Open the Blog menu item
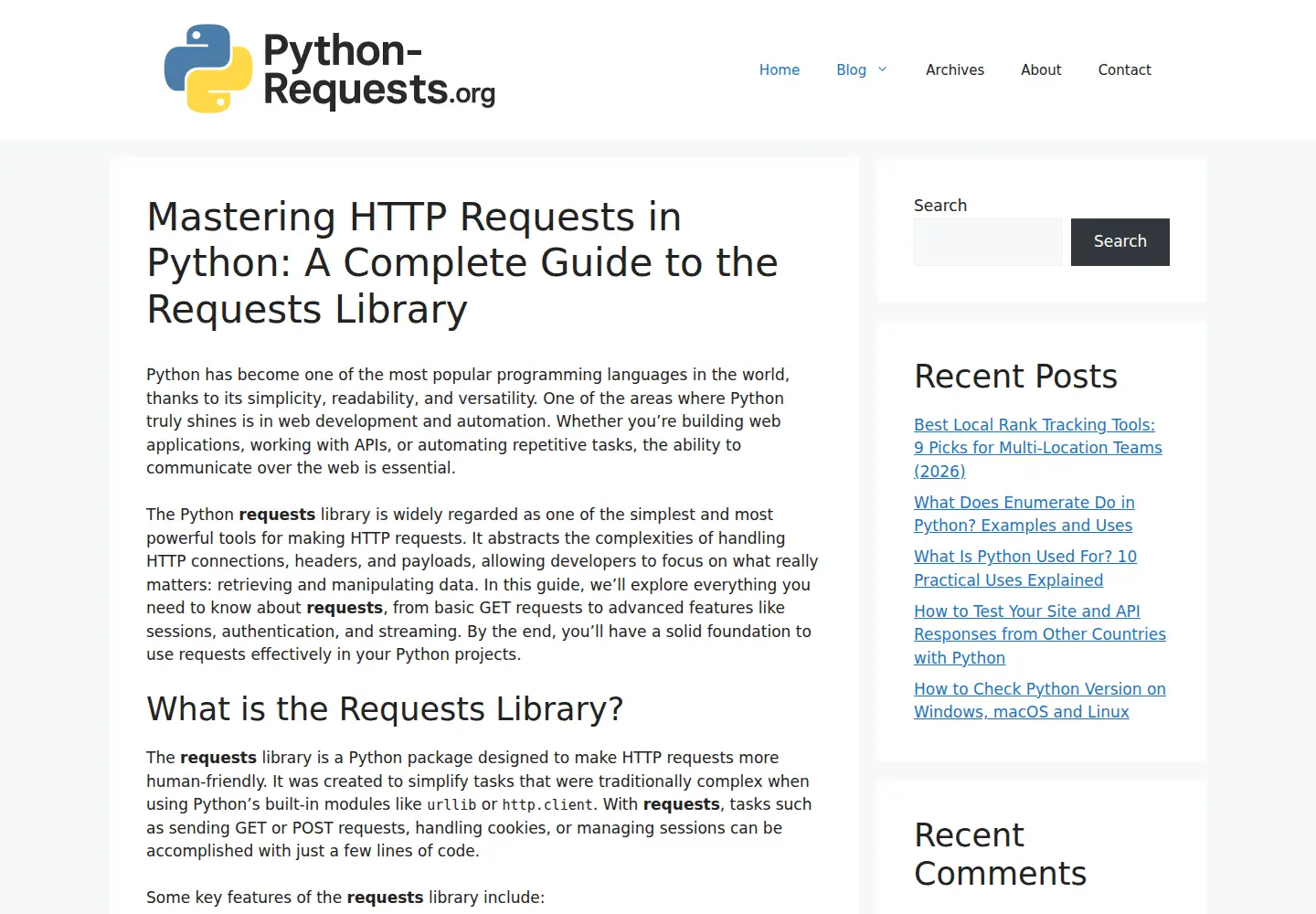The image size is (1316, 914). click(x=851, y=69)
